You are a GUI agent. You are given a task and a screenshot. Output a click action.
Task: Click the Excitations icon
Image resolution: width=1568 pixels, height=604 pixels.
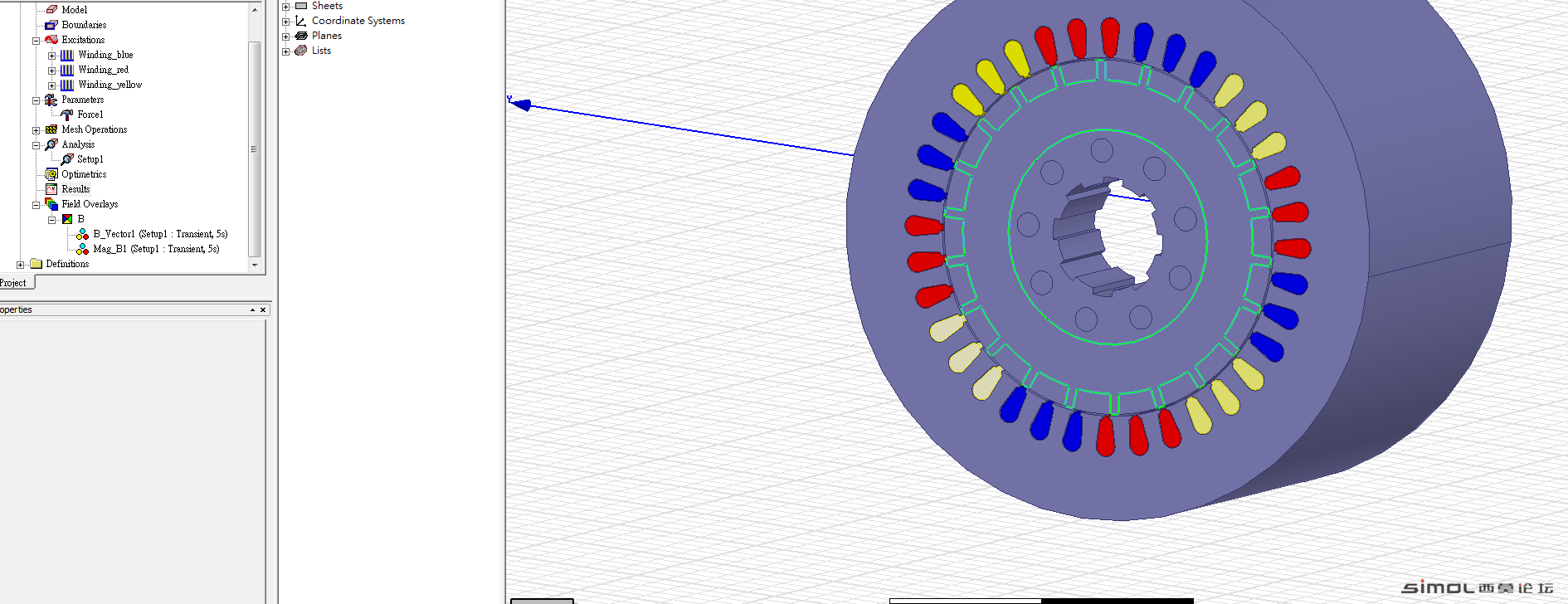click(51, 40)
